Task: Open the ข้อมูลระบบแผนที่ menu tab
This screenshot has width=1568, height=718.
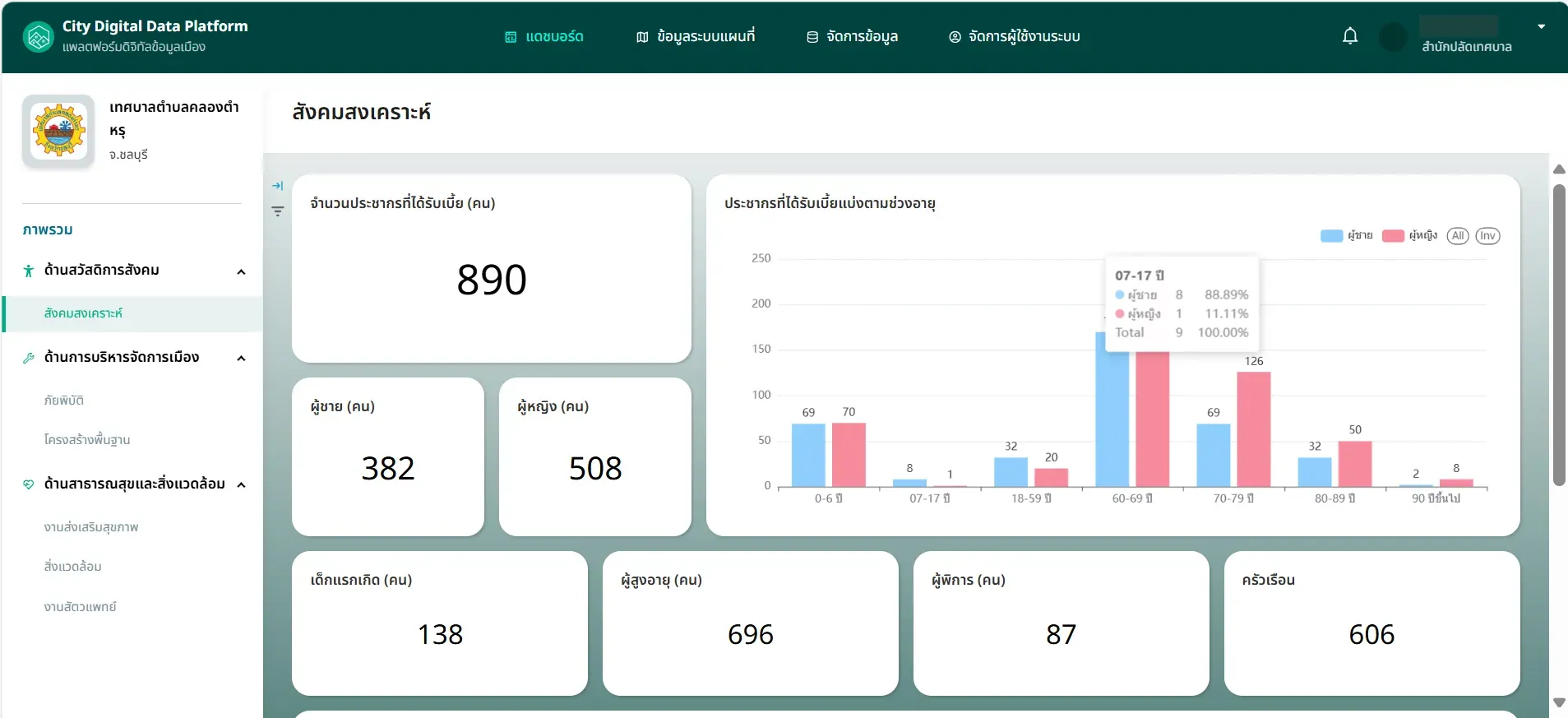Action: coord(696,37)
